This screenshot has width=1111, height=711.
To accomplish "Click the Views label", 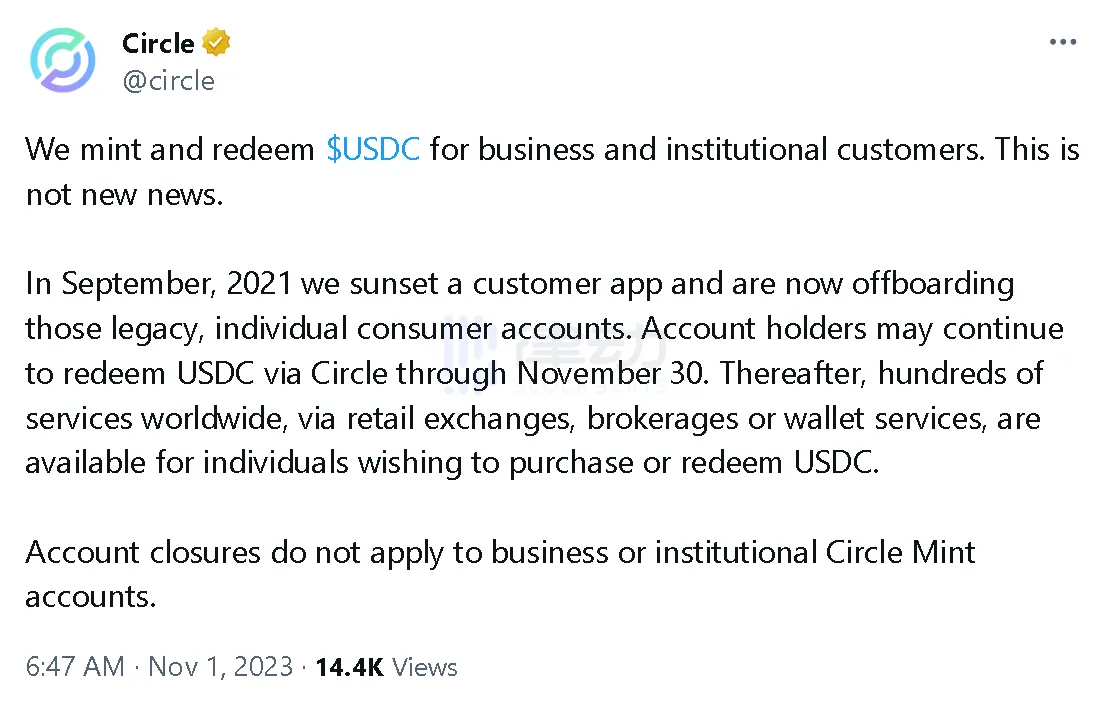I will (x=425, y=667).
